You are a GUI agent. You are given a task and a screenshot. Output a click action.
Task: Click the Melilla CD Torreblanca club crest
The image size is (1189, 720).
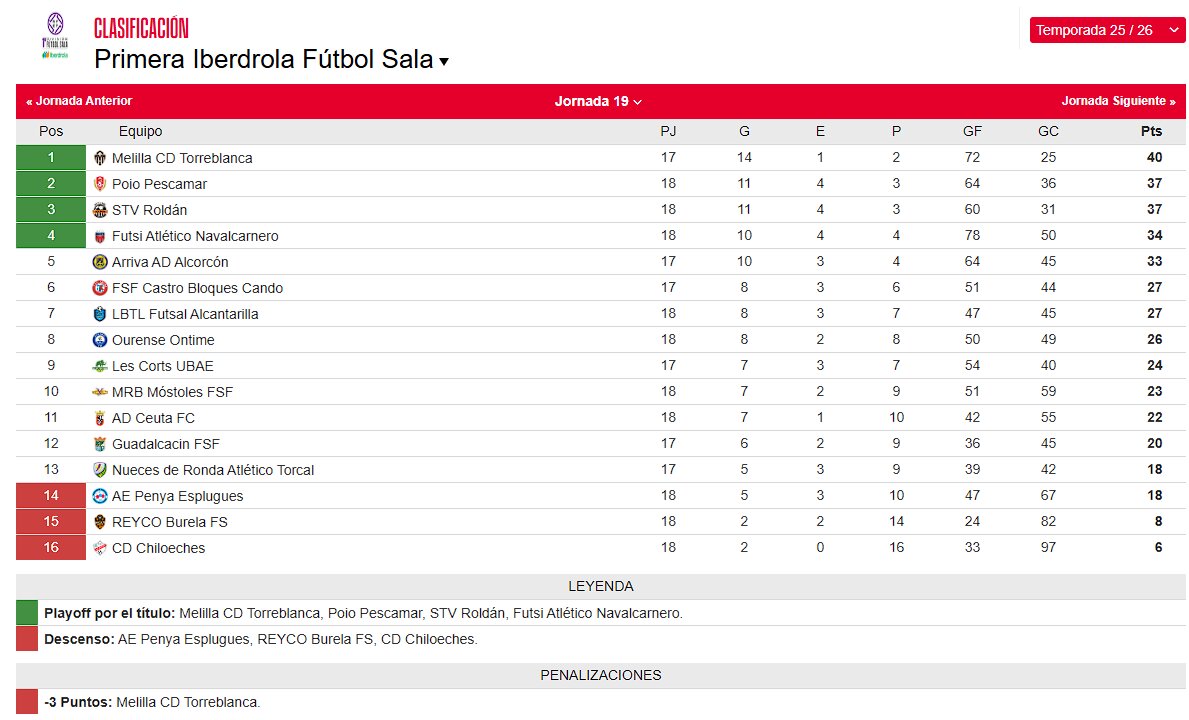[x=100, y=157]
